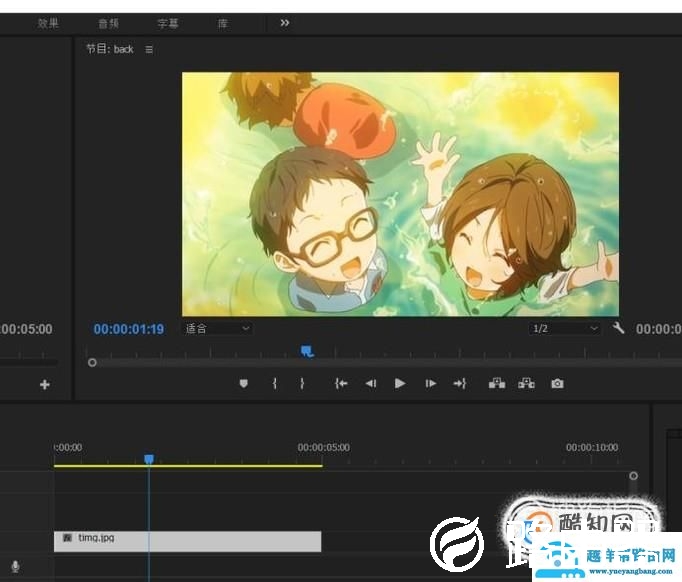Show more workspaces with double-chevron
The height and width of the screenshot is (582, 682).
coord(284,23)
